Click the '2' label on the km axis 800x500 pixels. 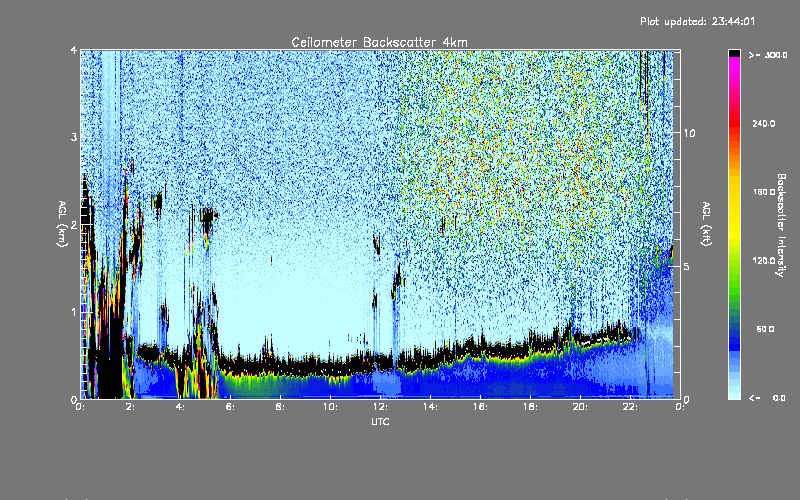74,225
